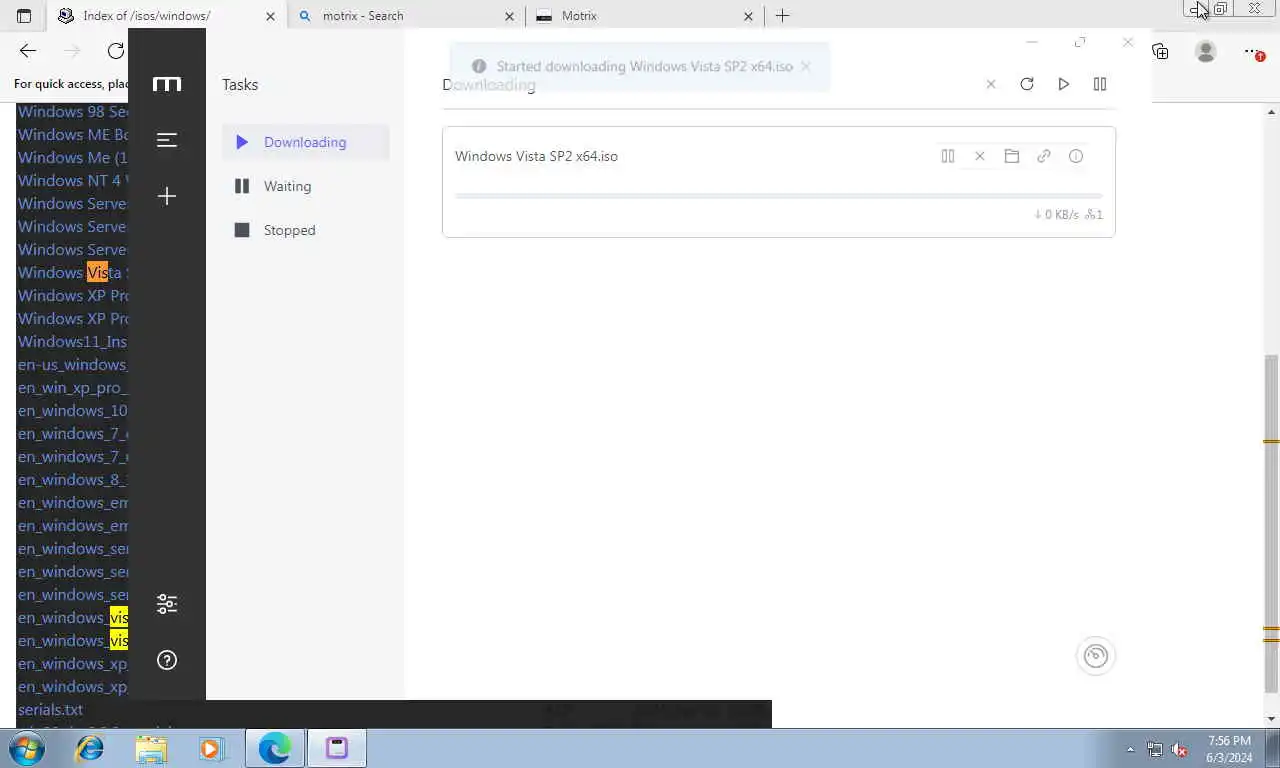
Task: Open Windows Explorer from taskbar
Action: tap(151, 748)
